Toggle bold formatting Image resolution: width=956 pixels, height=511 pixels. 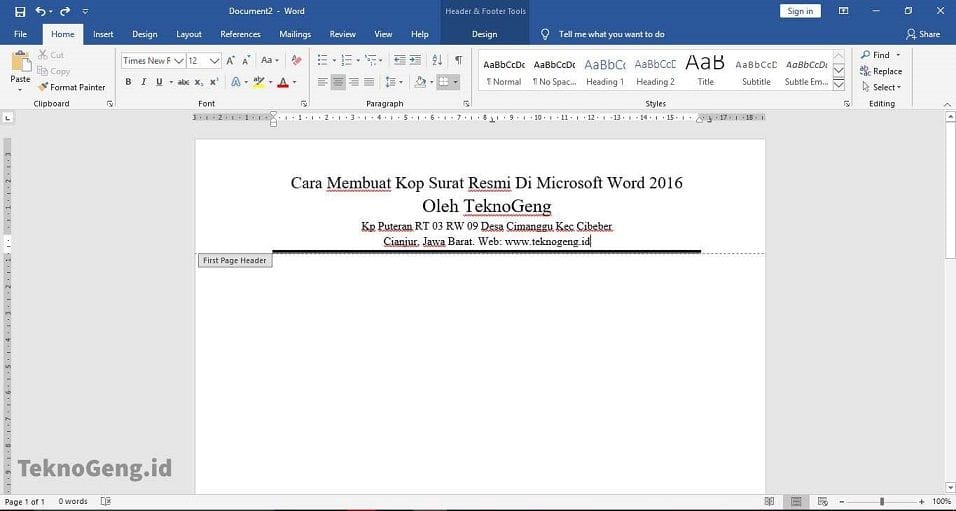pos(128,82)
